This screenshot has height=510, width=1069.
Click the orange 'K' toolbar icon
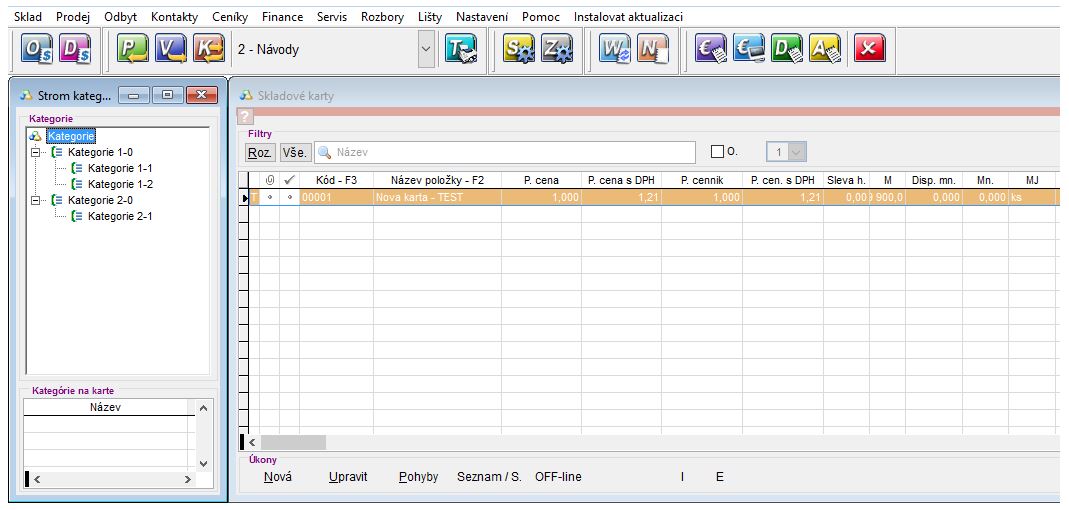(208, 49)
